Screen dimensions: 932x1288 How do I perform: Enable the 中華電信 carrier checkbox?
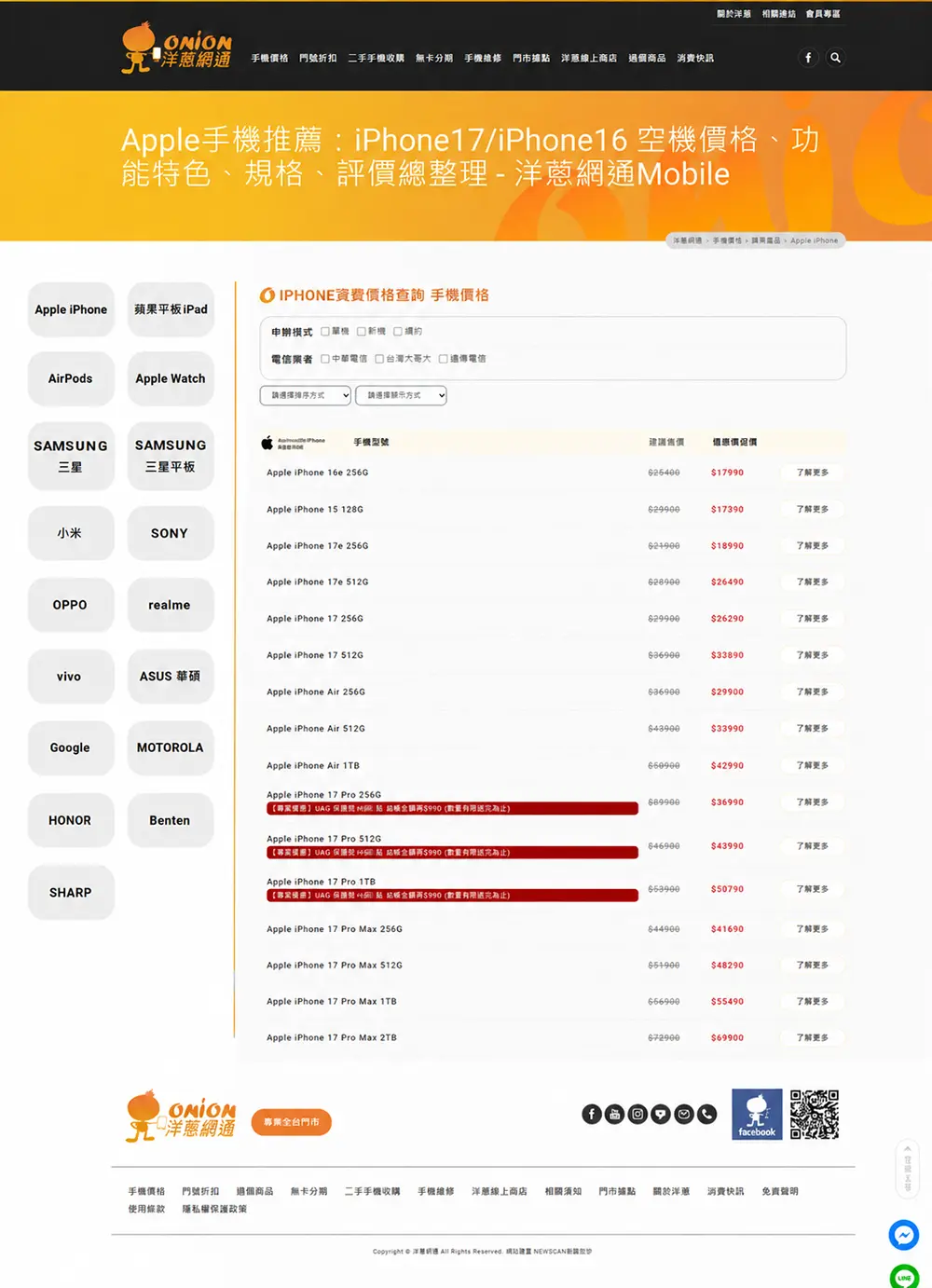pyautogui.click(x=325, y=359)
